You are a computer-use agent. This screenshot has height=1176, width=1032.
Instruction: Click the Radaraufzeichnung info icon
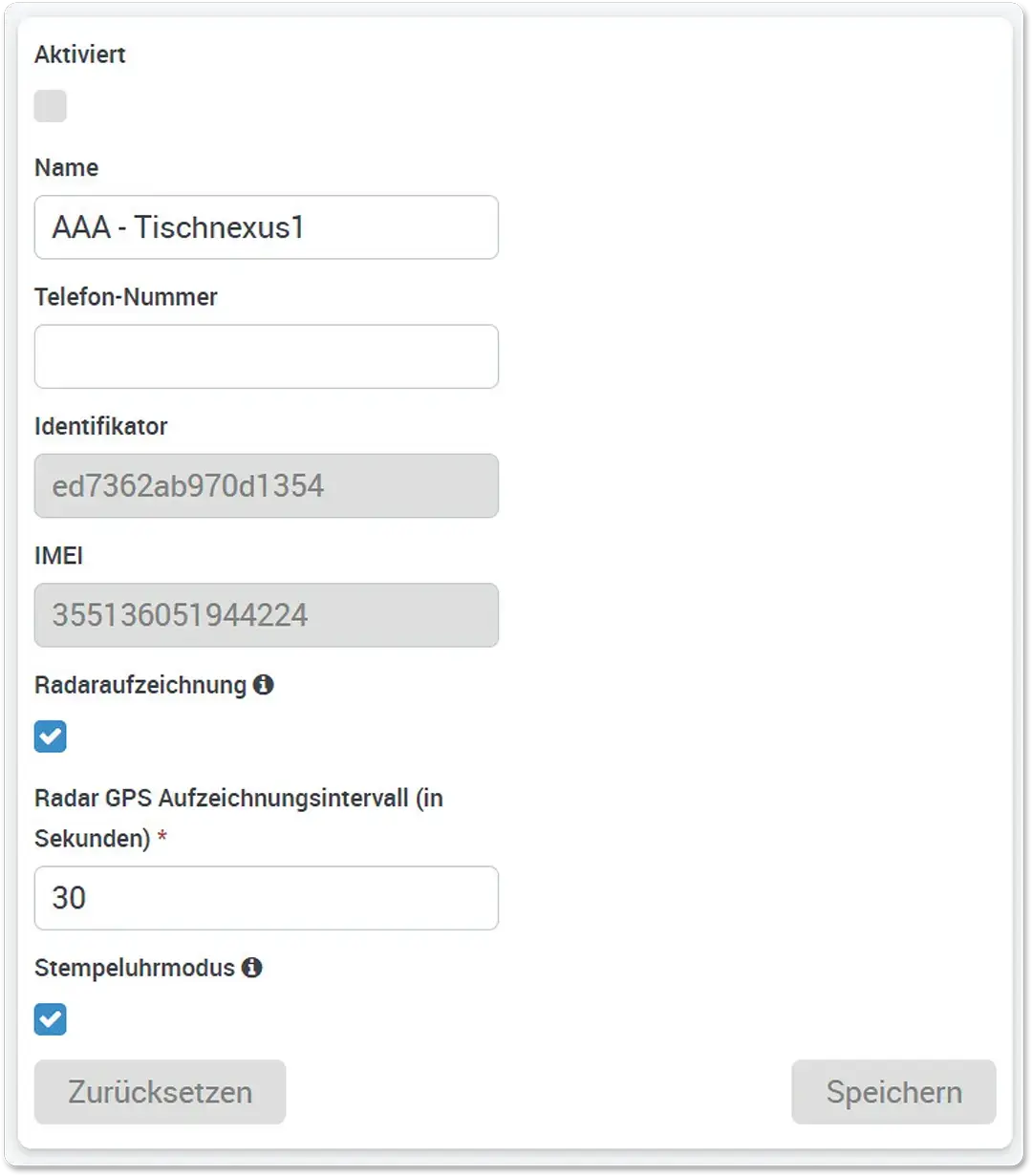[264, 685]
